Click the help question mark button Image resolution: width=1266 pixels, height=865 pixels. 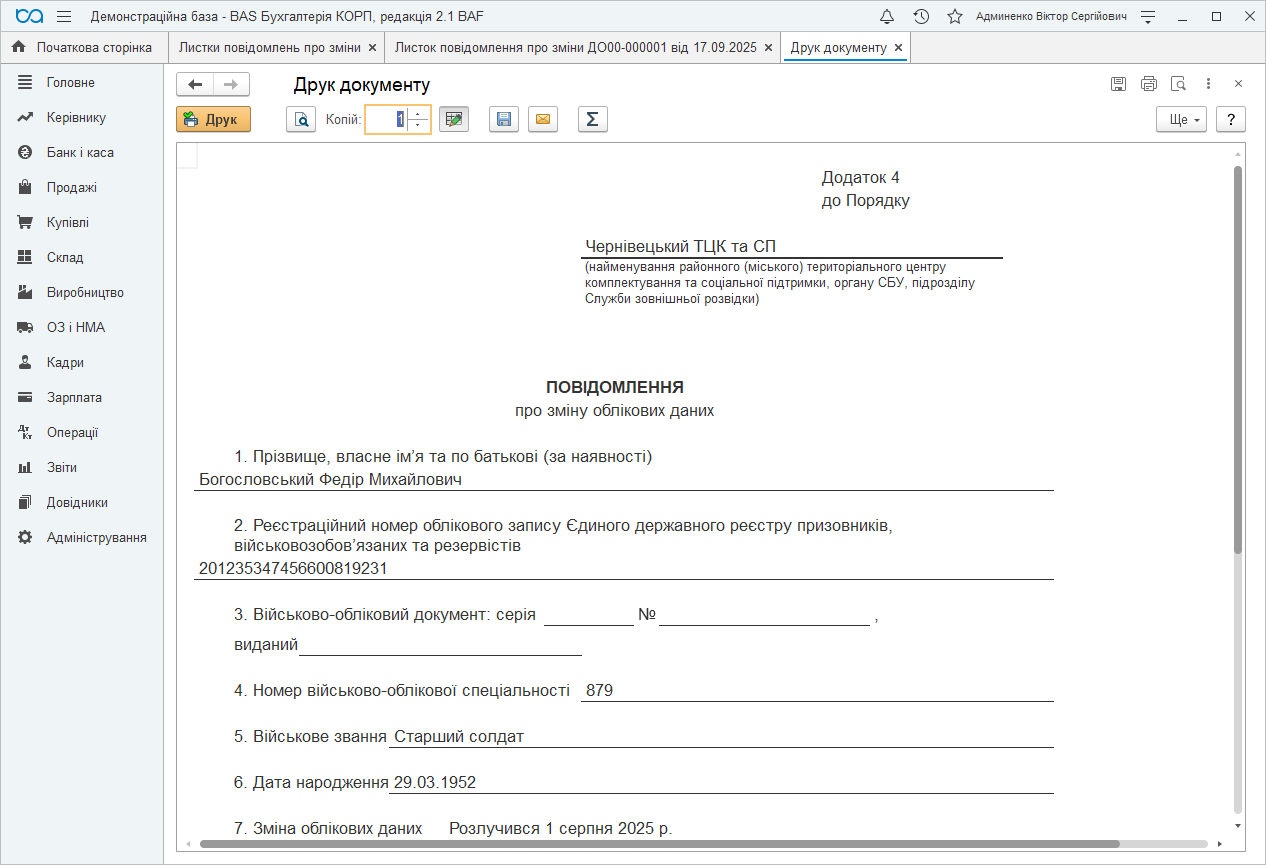[1230, 120]
